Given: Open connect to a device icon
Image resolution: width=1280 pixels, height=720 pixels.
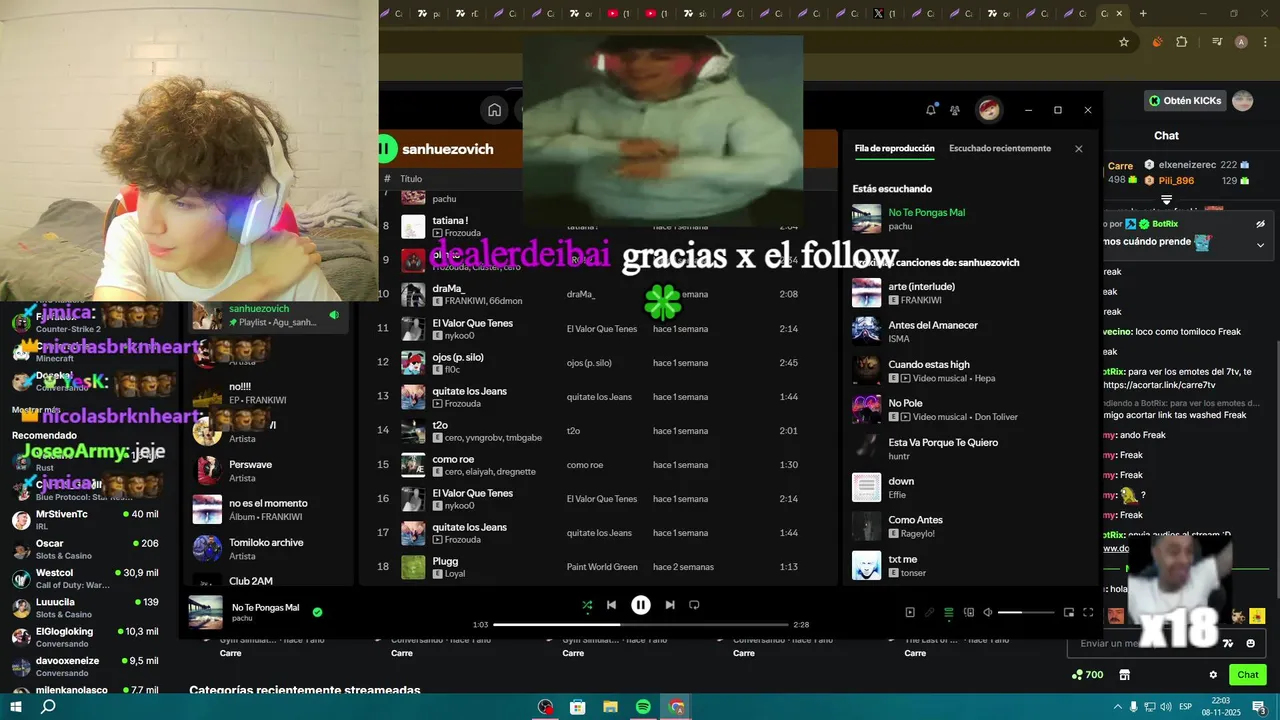Looking at the screenshot, I should [969, 612].
